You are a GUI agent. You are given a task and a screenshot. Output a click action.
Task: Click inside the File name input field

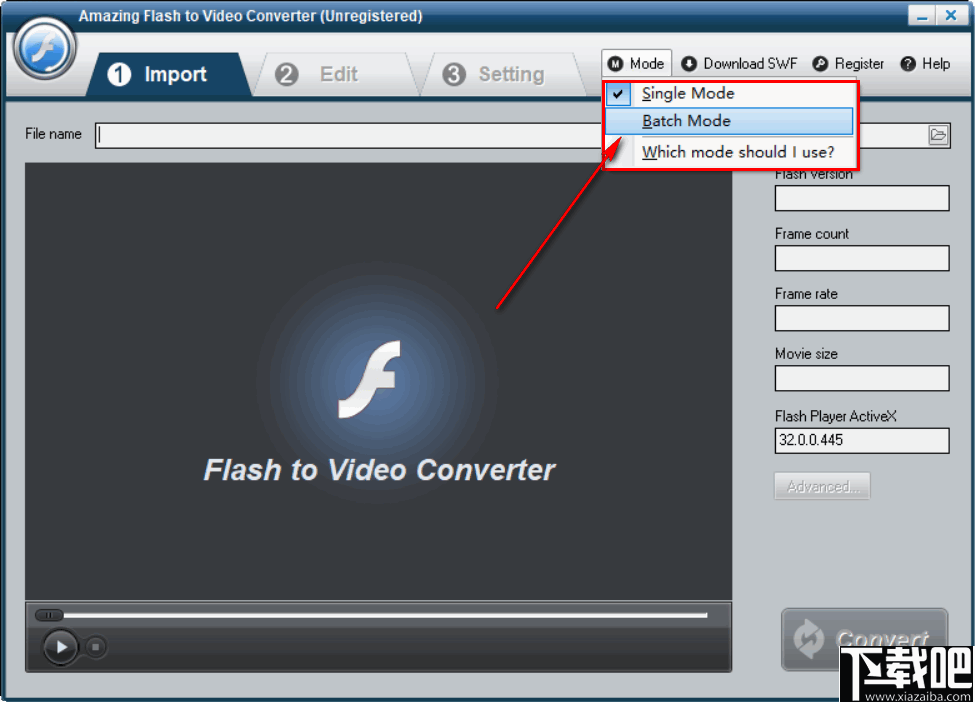coord(400,134)
